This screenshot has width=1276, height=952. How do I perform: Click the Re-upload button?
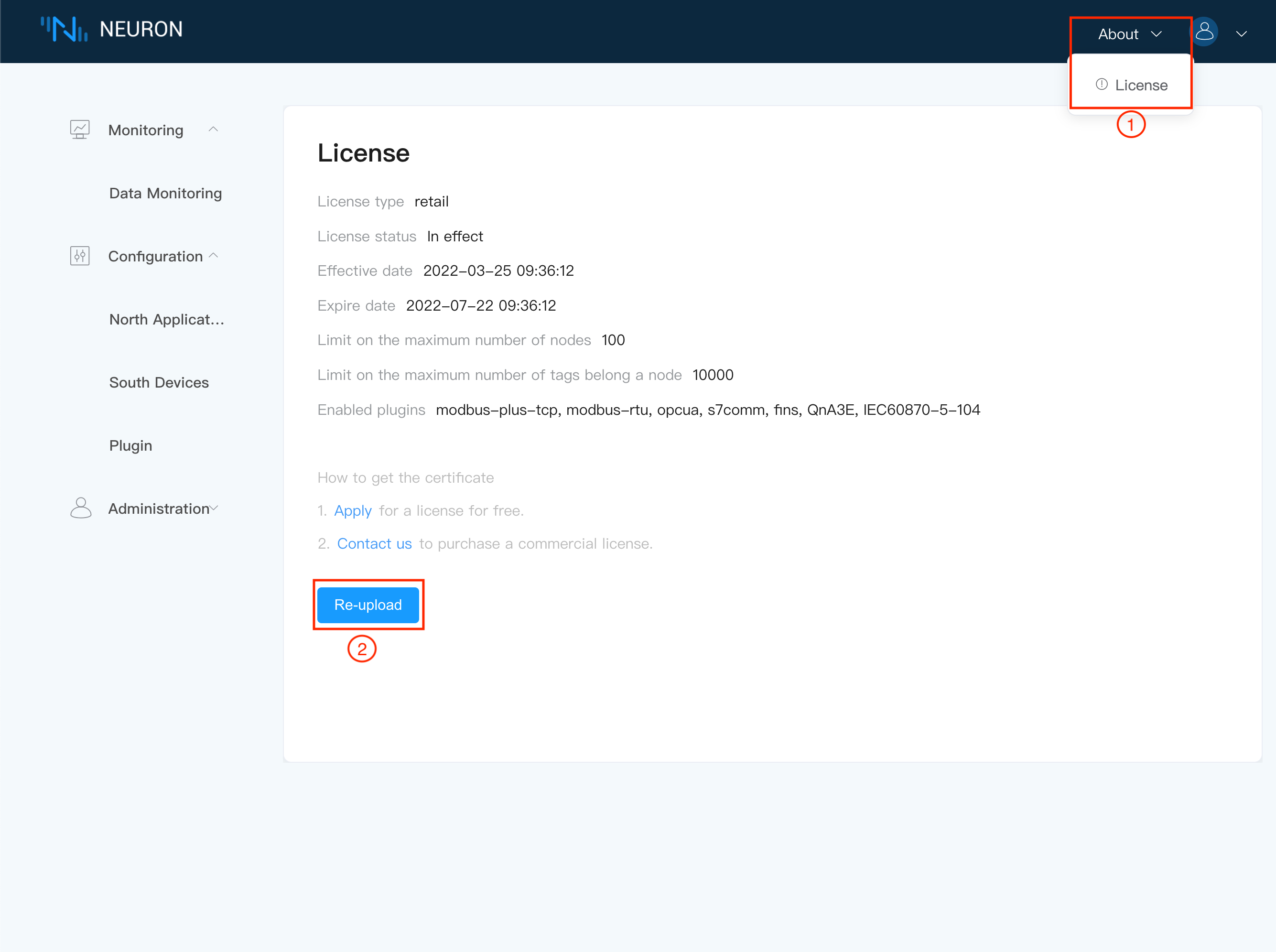[x=368, y=604]
